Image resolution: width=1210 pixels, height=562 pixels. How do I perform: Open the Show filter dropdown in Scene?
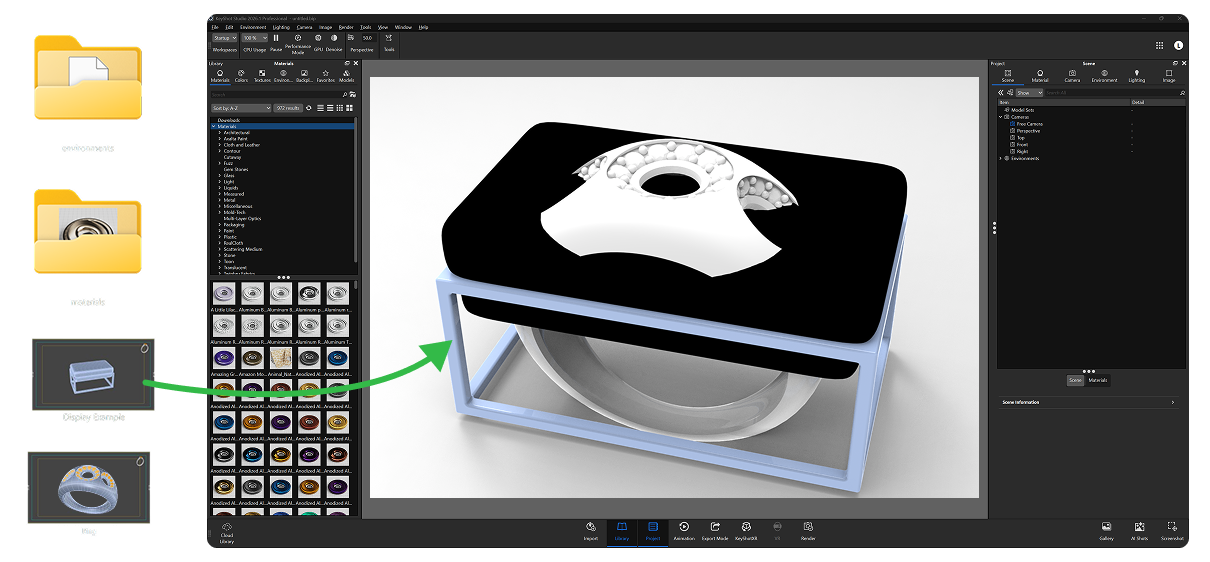pyautogui.click(x=1028, y=93)
